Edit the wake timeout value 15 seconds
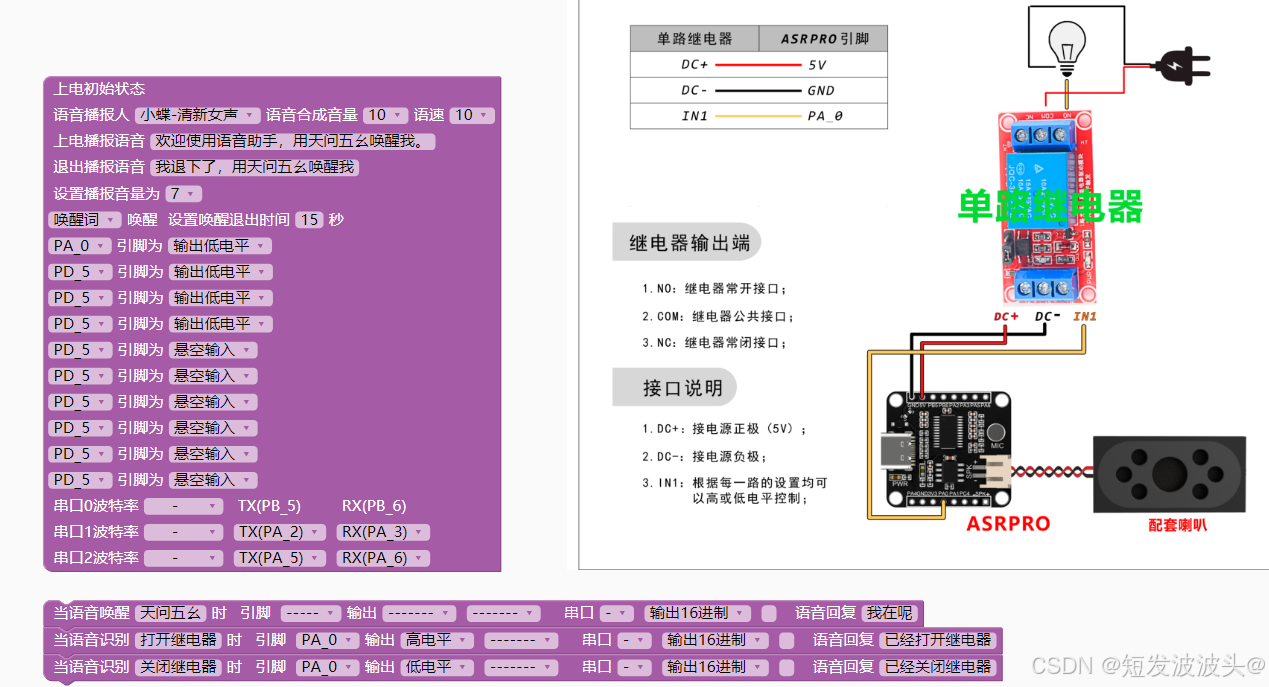Viewport: 1269px width, 687px height. click(310, 219)
